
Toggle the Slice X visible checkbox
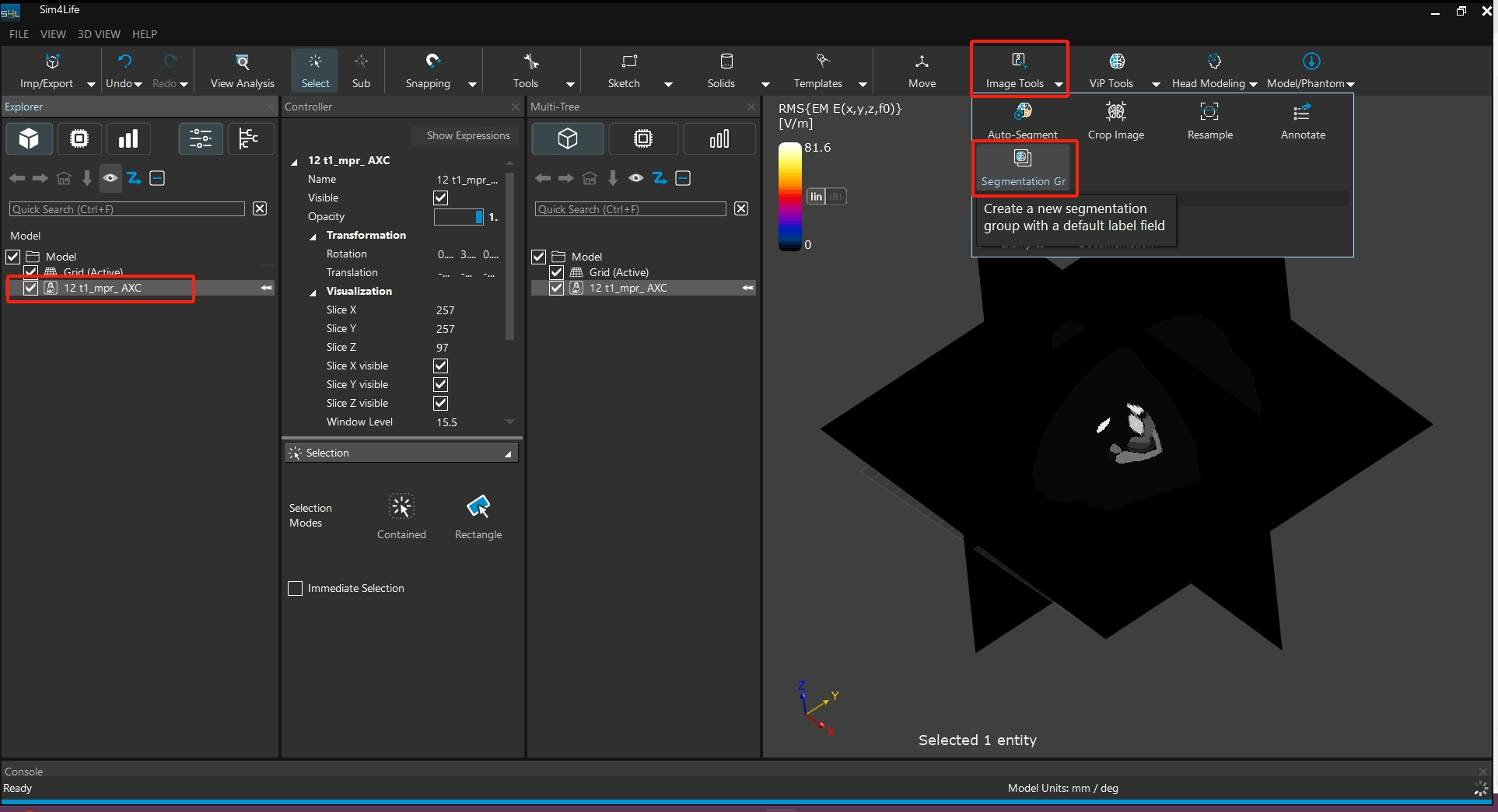(441, 366)
